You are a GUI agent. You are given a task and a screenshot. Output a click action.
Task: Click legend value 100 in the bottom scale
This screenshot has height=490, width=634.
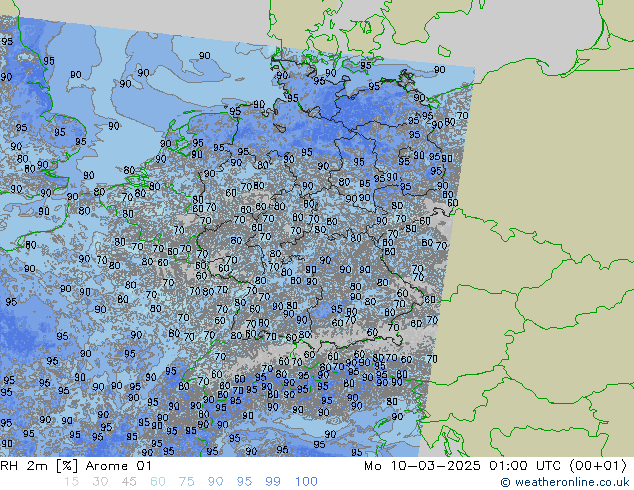306,482
